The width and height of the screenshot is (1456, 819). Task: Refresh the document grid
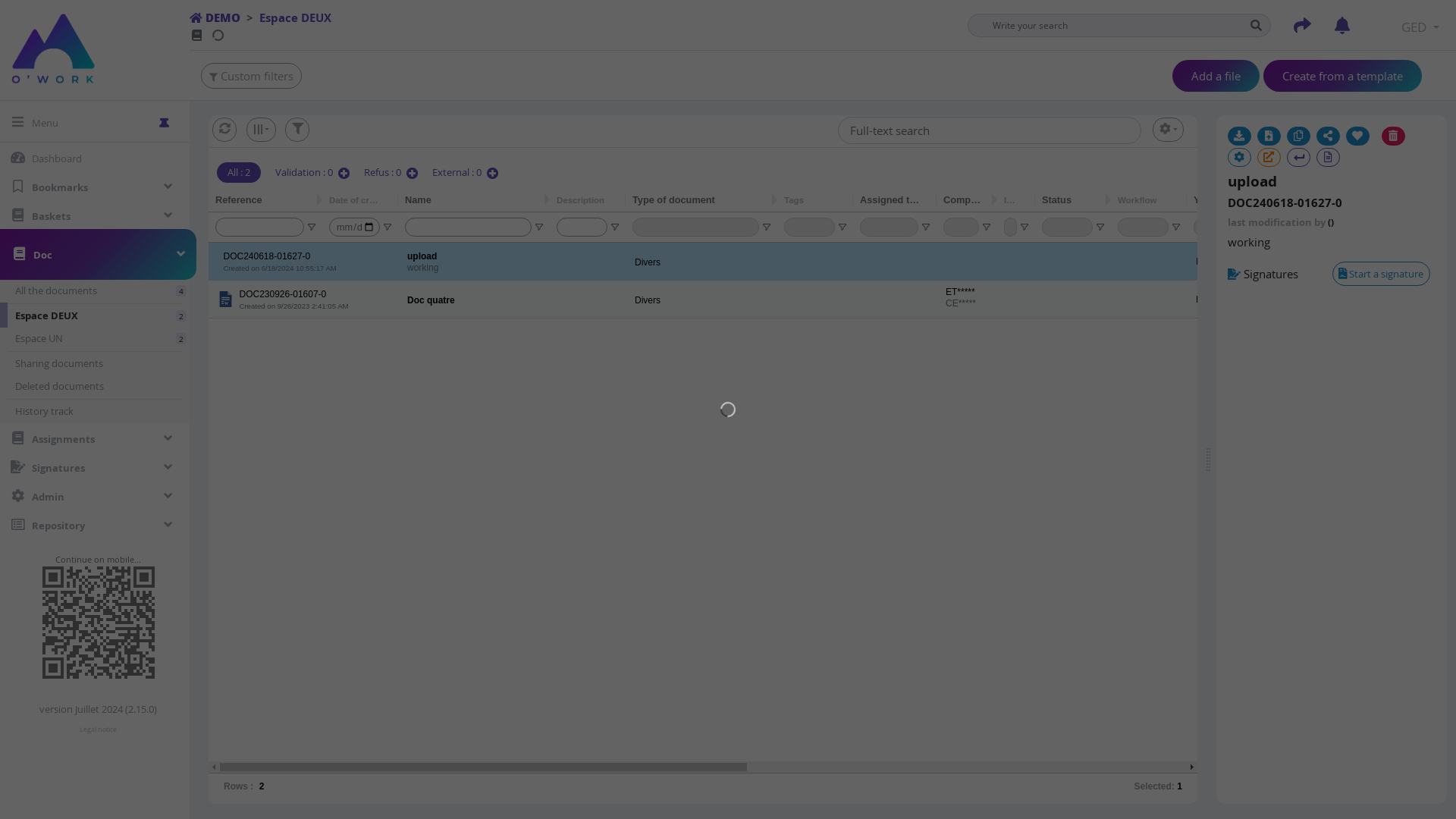224,130
